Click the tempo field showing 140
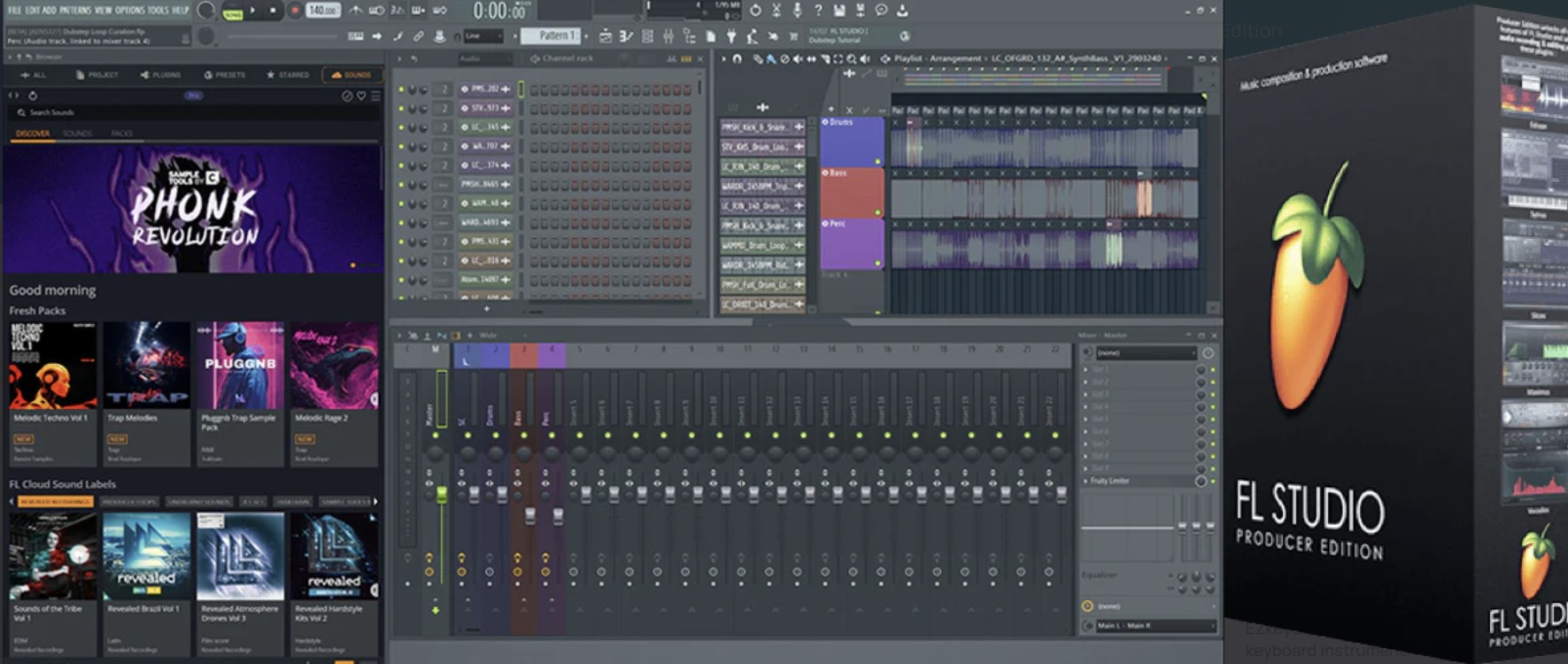Viewport: 1568px width, 664px height. pos(323,11)
